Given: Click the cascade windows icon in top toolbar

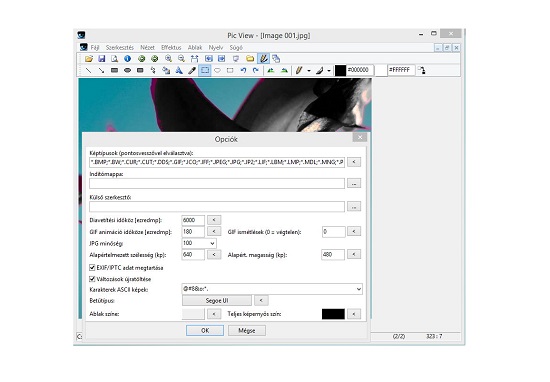Looking at the screenshot, I should tap(276, 59).
